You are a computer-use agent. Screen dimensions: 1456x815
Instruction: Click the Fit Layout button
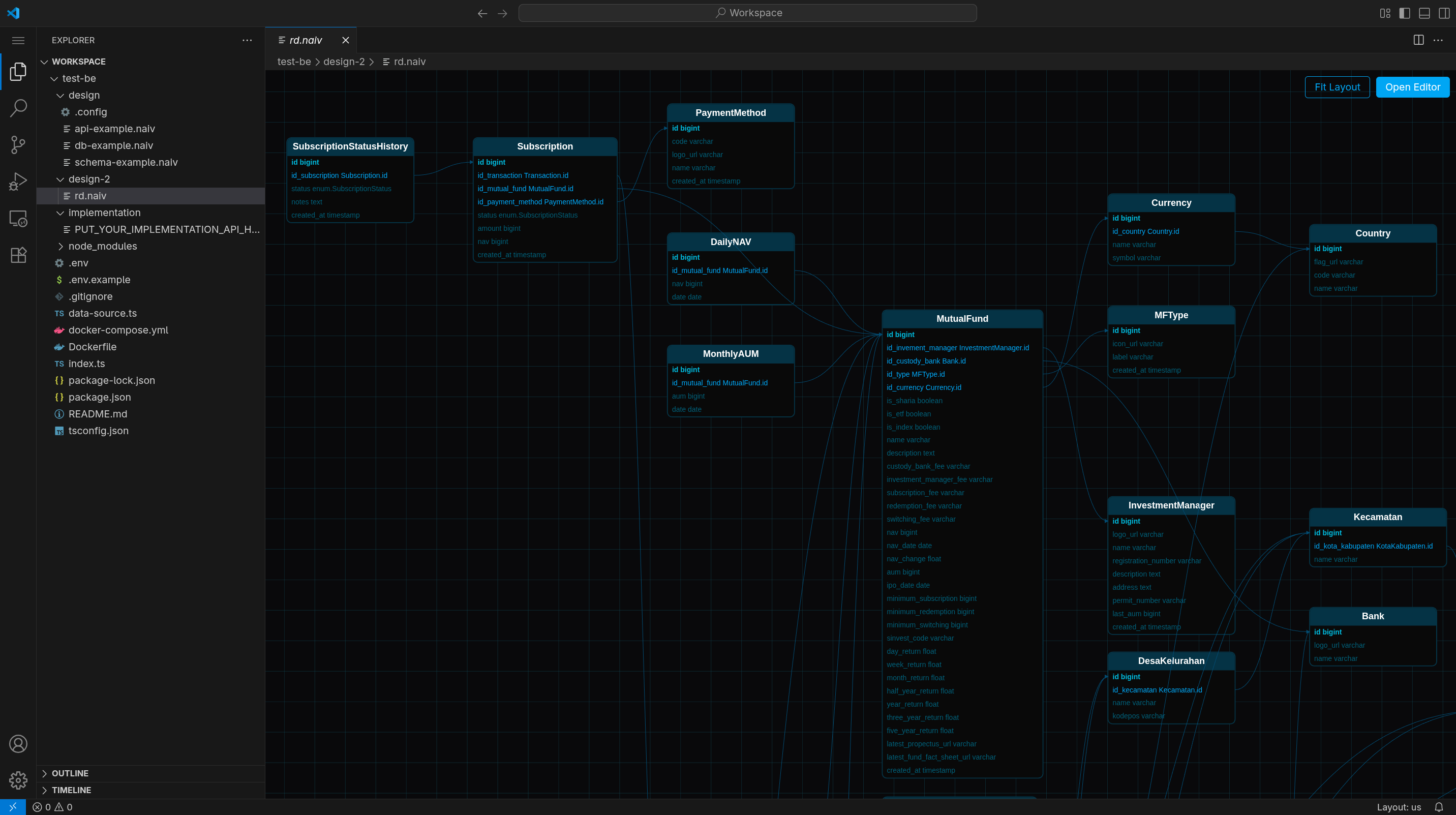pos(1337,87)
